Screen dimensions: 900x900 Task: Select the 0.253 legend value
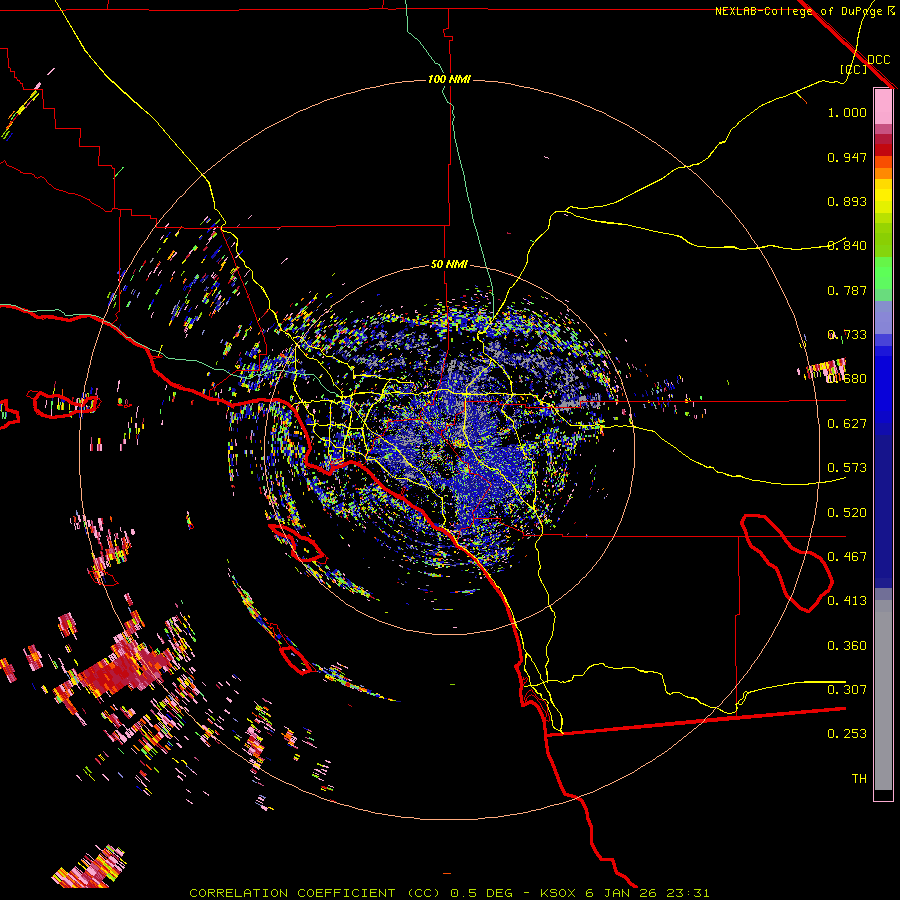click(847, 734)
